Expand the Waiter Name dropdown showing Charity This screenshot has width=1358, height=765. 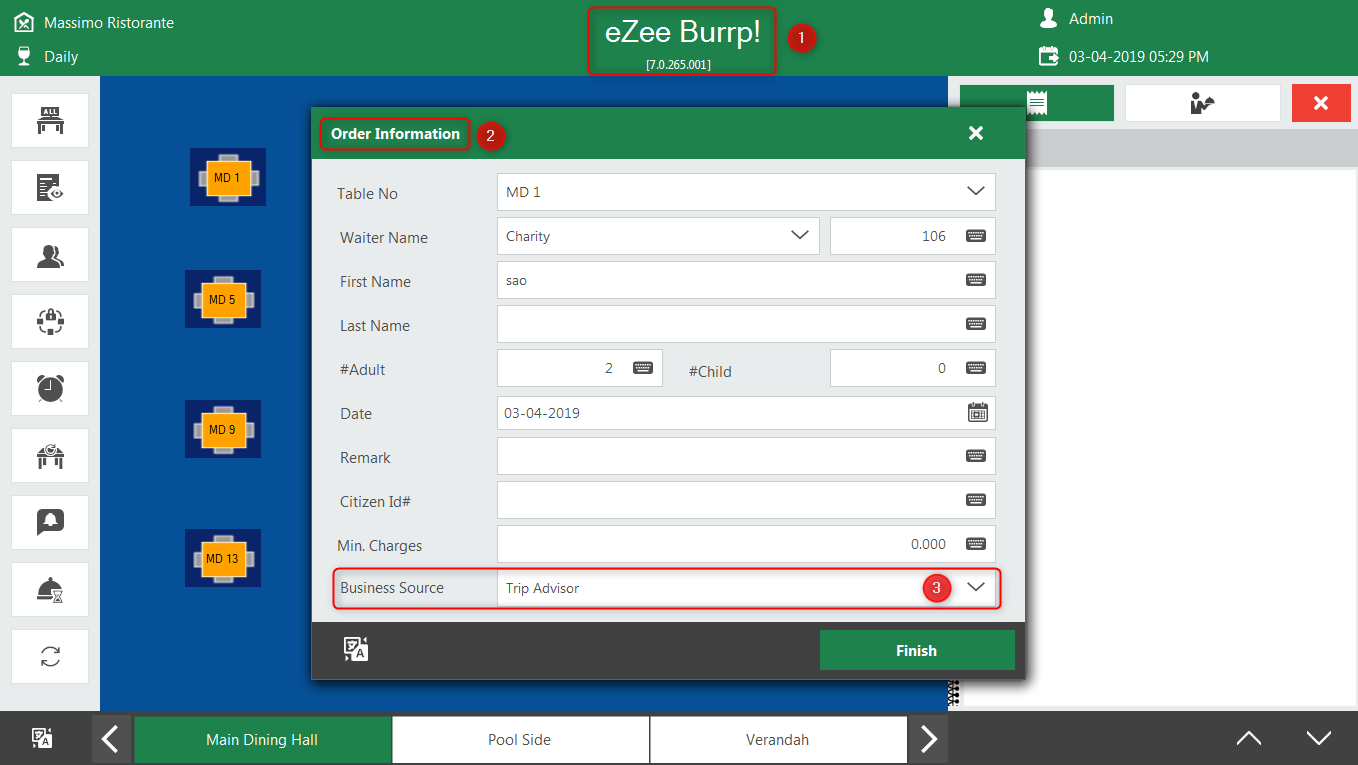tap(800, 235)
